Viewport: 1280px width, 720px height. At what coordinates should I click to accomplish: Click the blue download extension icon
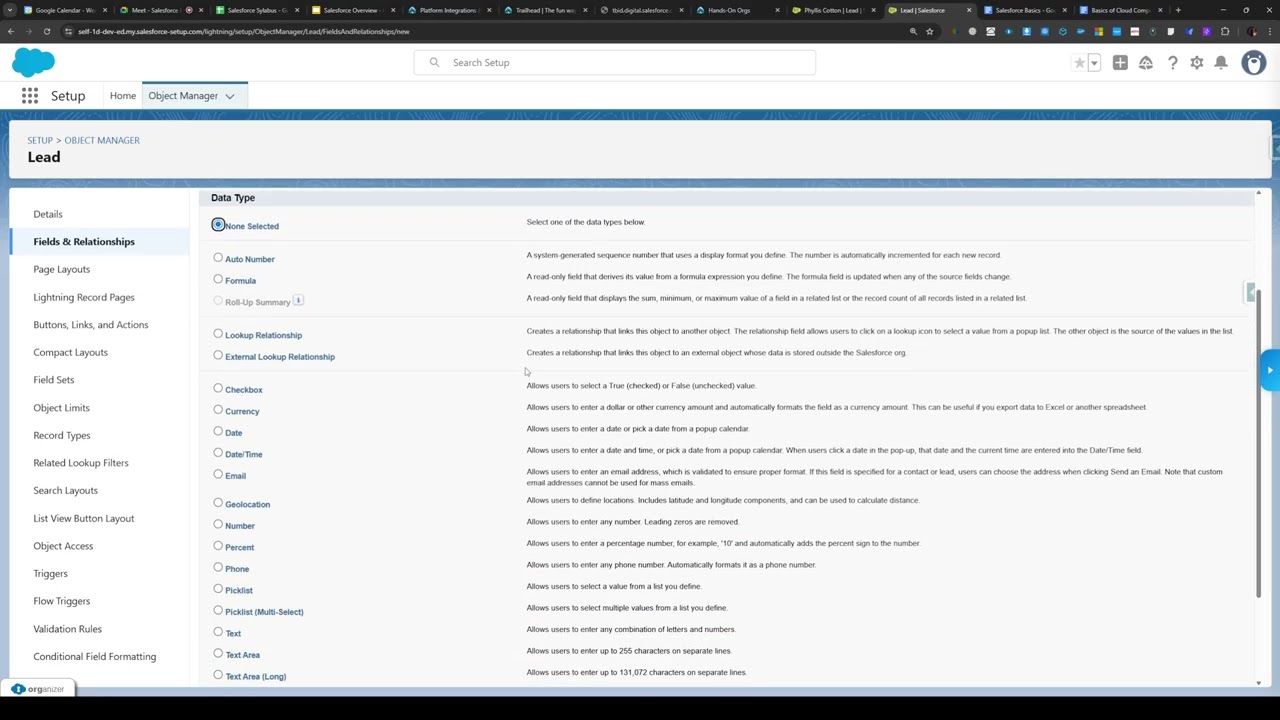1027,31
